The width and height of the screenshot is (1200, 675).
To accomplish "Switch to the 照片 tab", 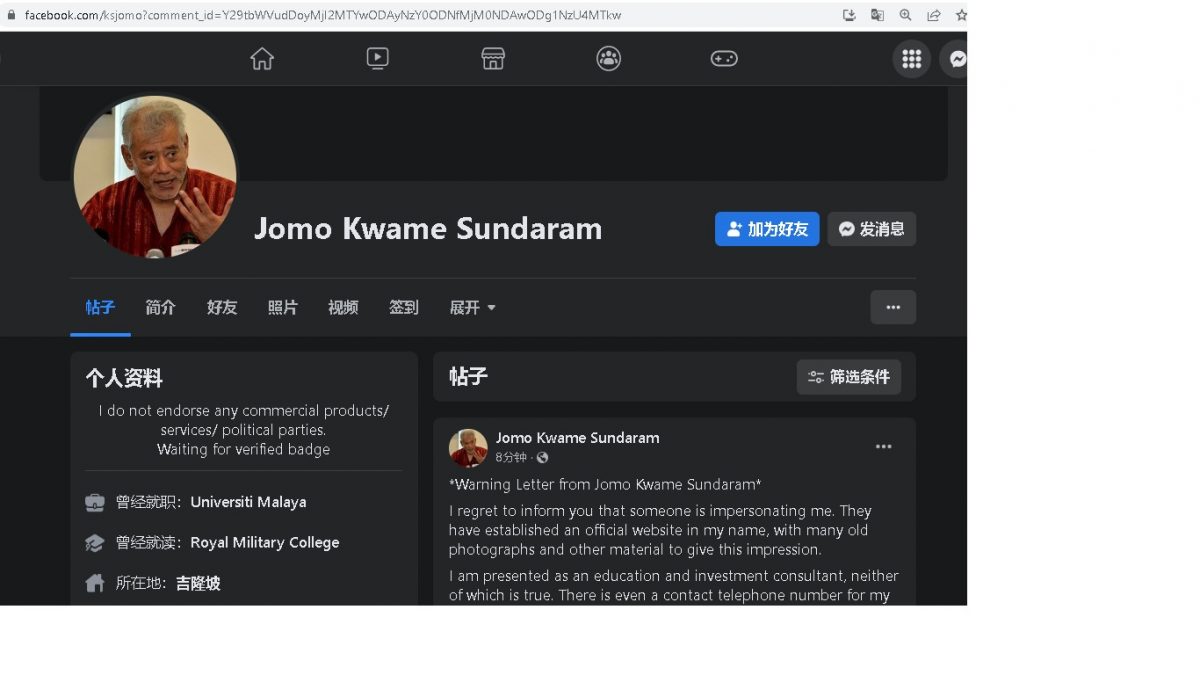I will tap(282, 308).
